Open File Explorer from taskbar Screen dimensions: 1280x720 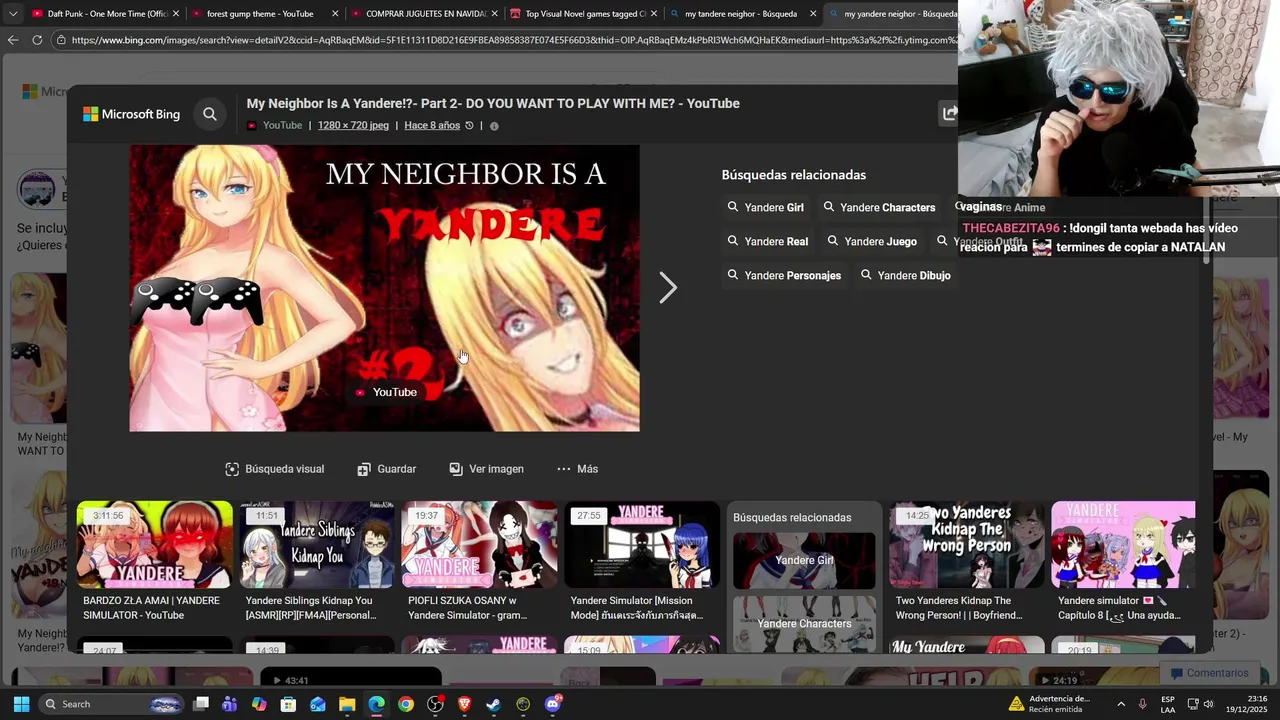(347, 704)
